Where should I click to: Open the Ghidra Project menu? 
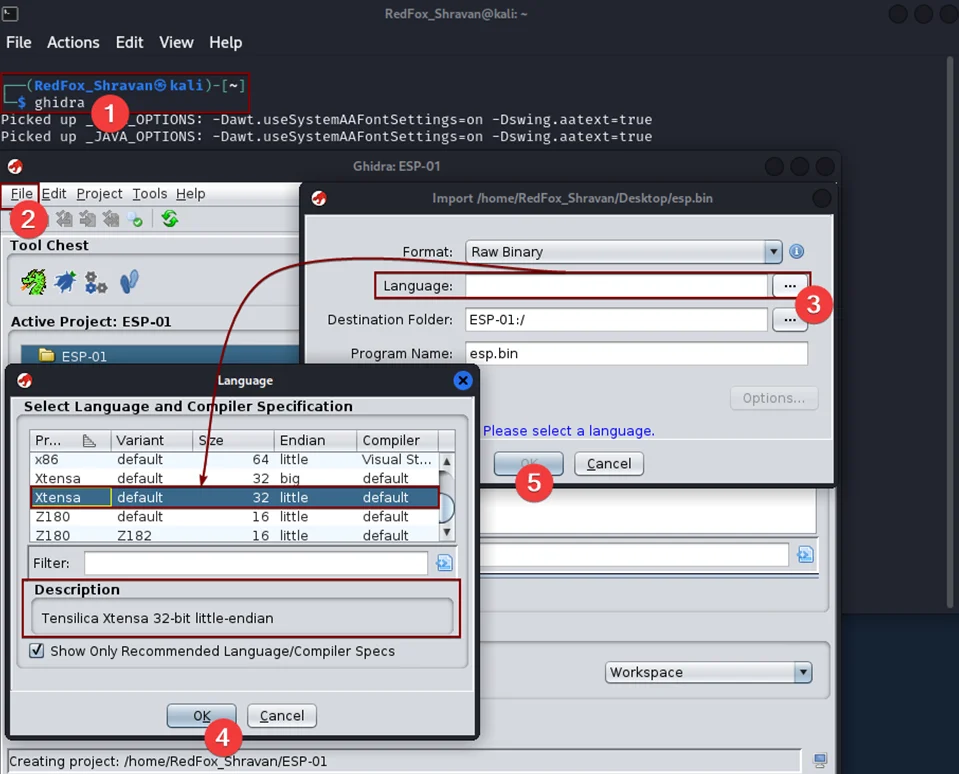99,194
